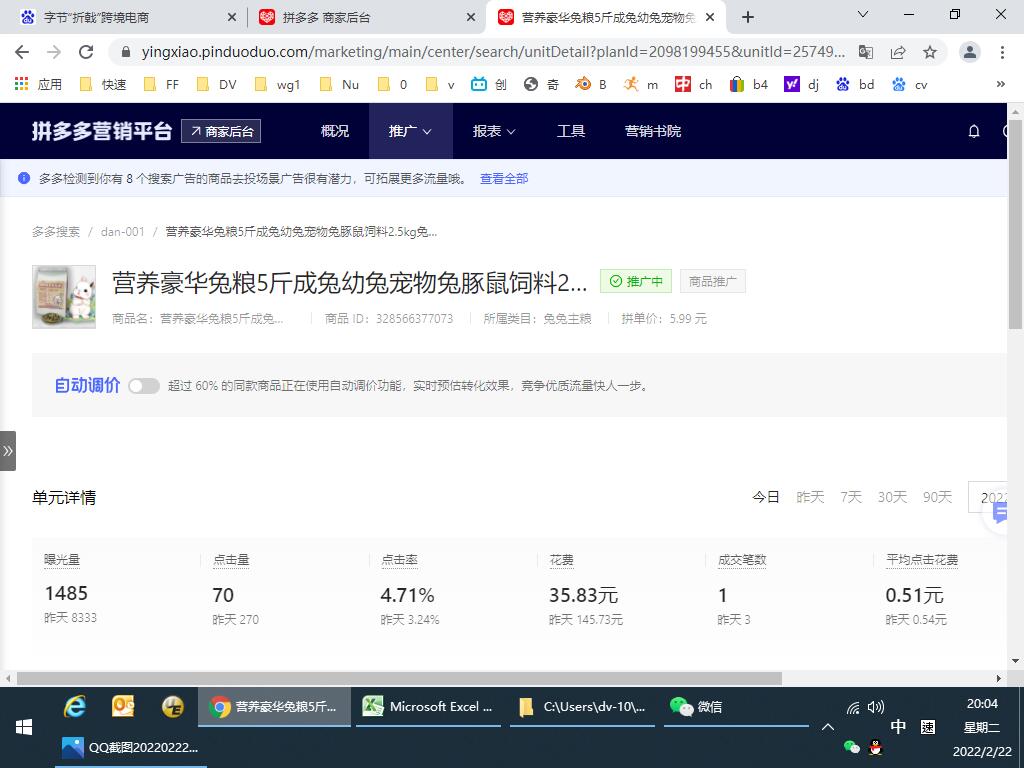Click the 推广中 status badge
This screenshot has width=1024, height=768.
[x=636, y=281]
